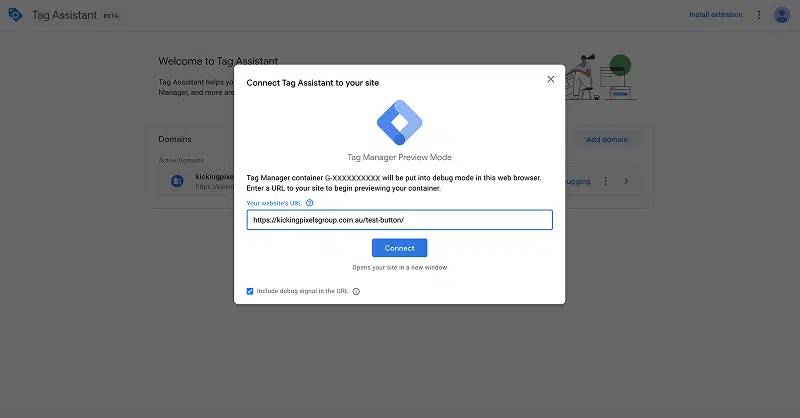This screenshot has width=800, height=418.
Task: Open the user account avatar
Action: [782, 15]
